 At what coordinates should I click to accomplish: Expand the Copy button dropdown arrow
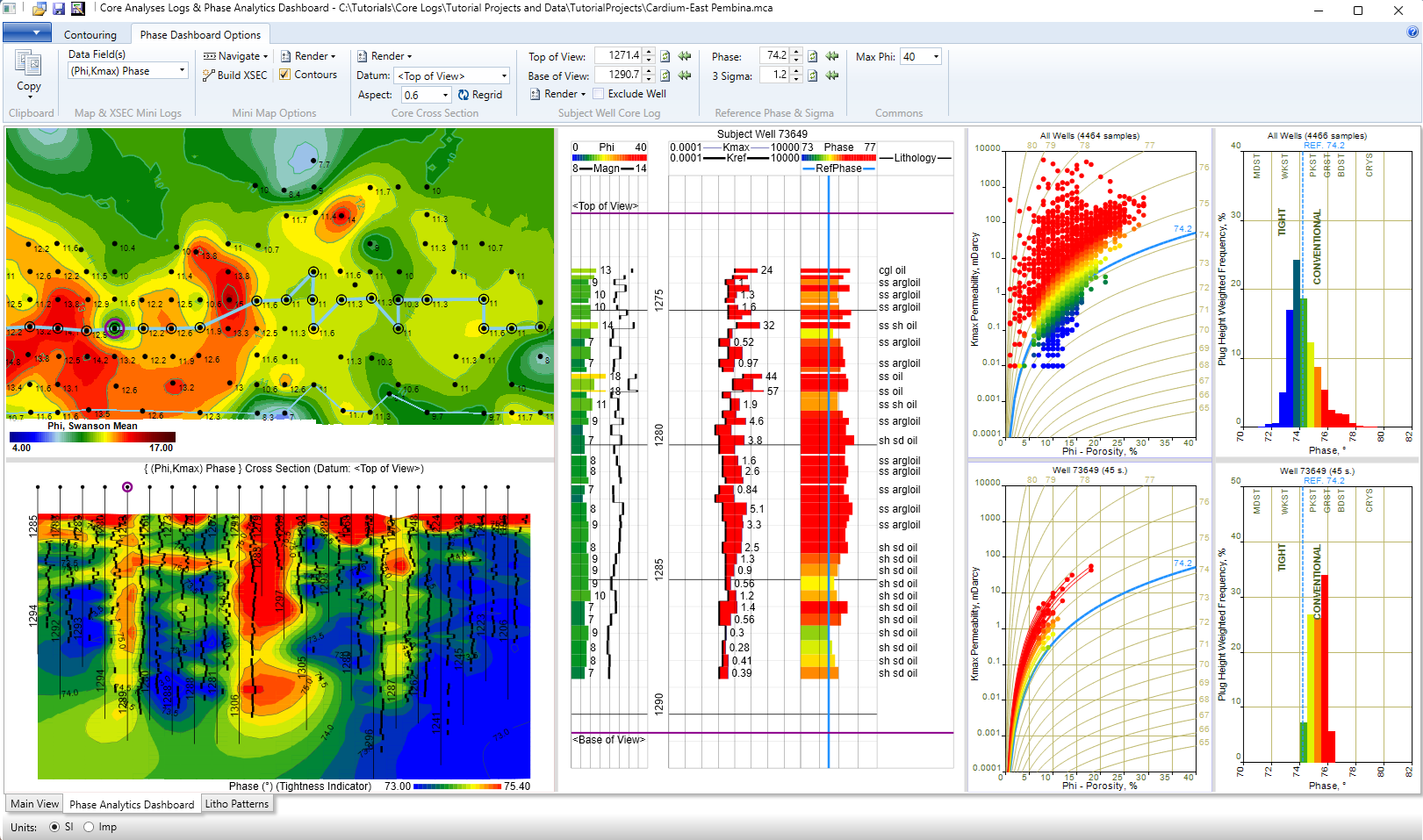[x=29, y=96]
